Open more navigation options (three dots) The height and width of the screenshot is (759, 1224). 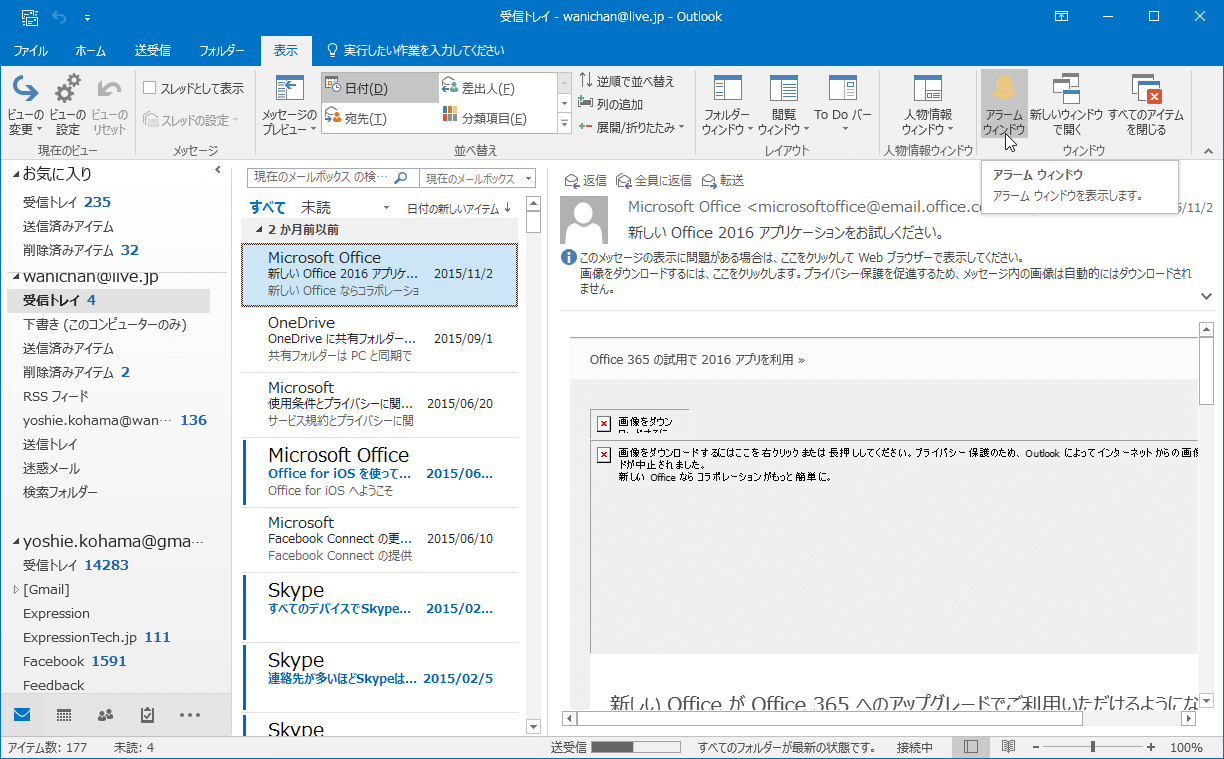click(x=190, y=715)
